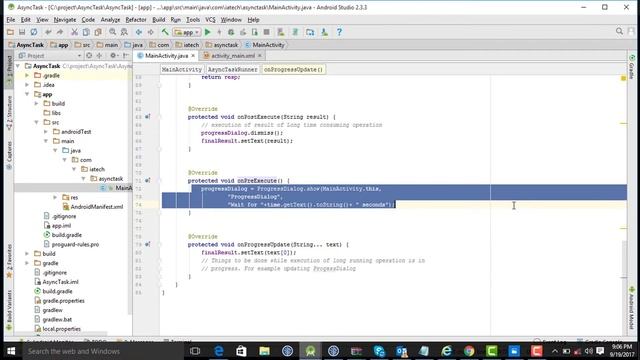The width and height of the screenshot is (640, 360).
Task: Click the Debug app bug icon
Action: pyautogui.click(x=231, y=32)
